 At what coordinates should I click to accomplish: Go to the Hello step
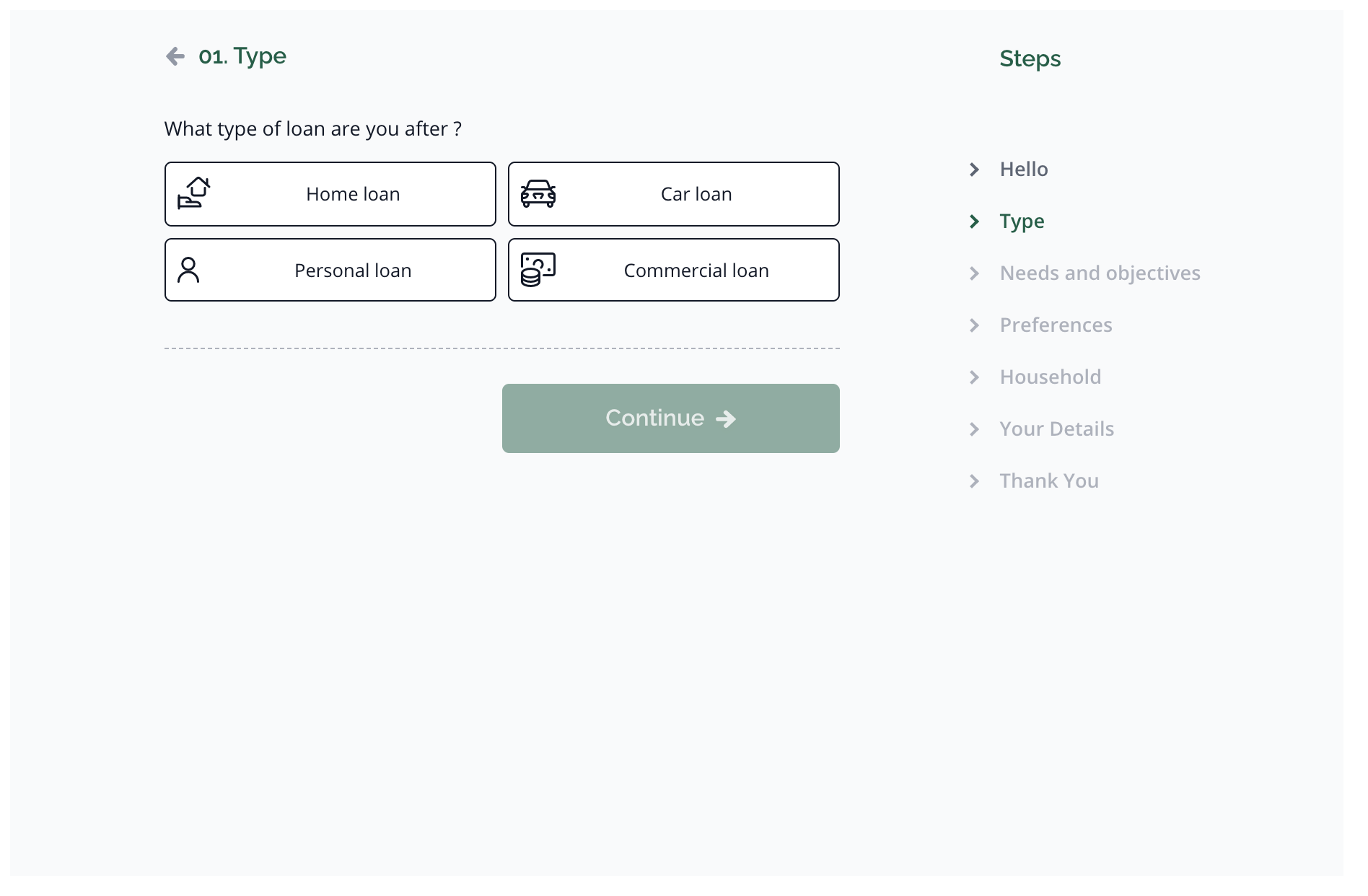[x=1024, y=170]
